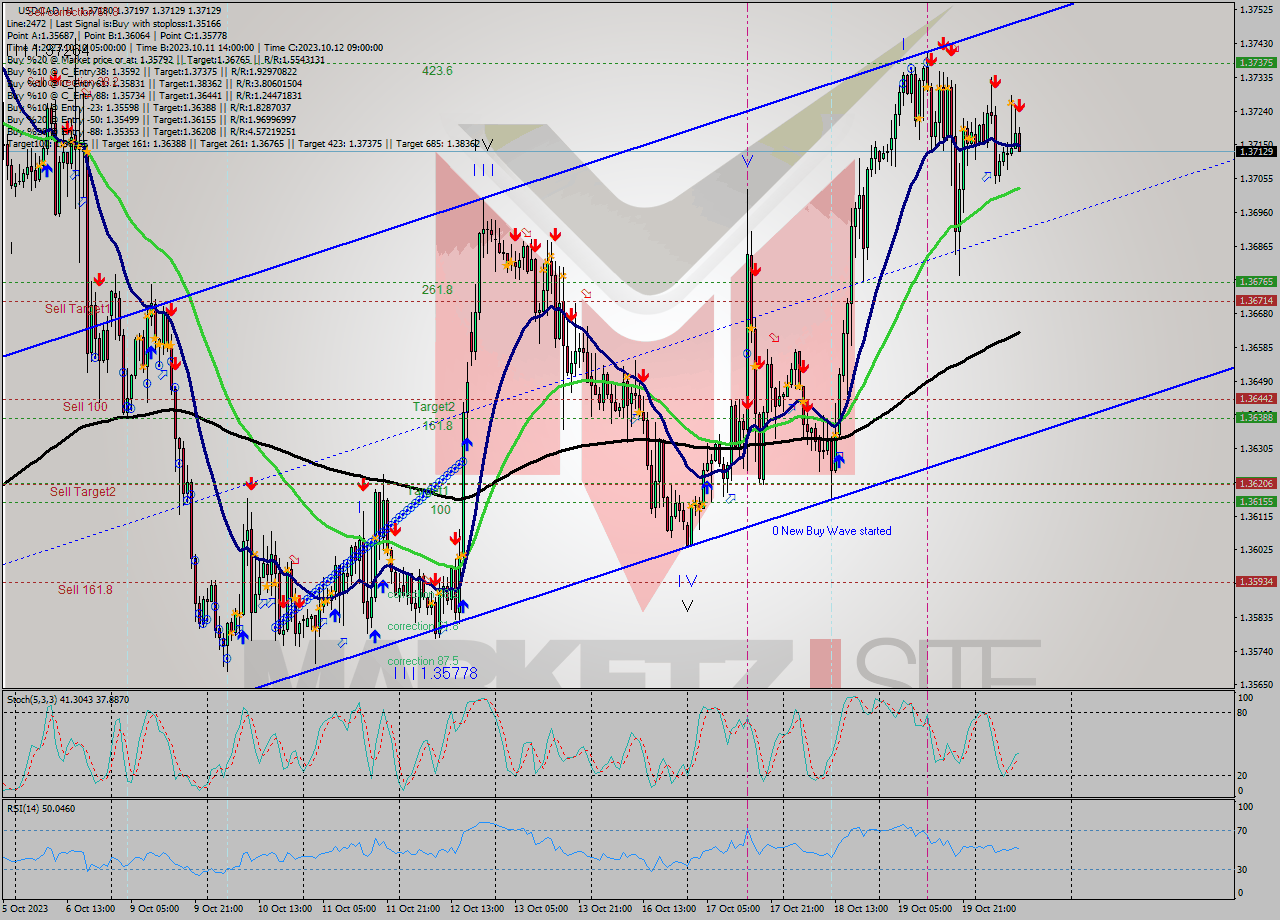Click '0 New Buy Wave started' annotation
The height and width of the screenshot is (920, 1280).
831,531
